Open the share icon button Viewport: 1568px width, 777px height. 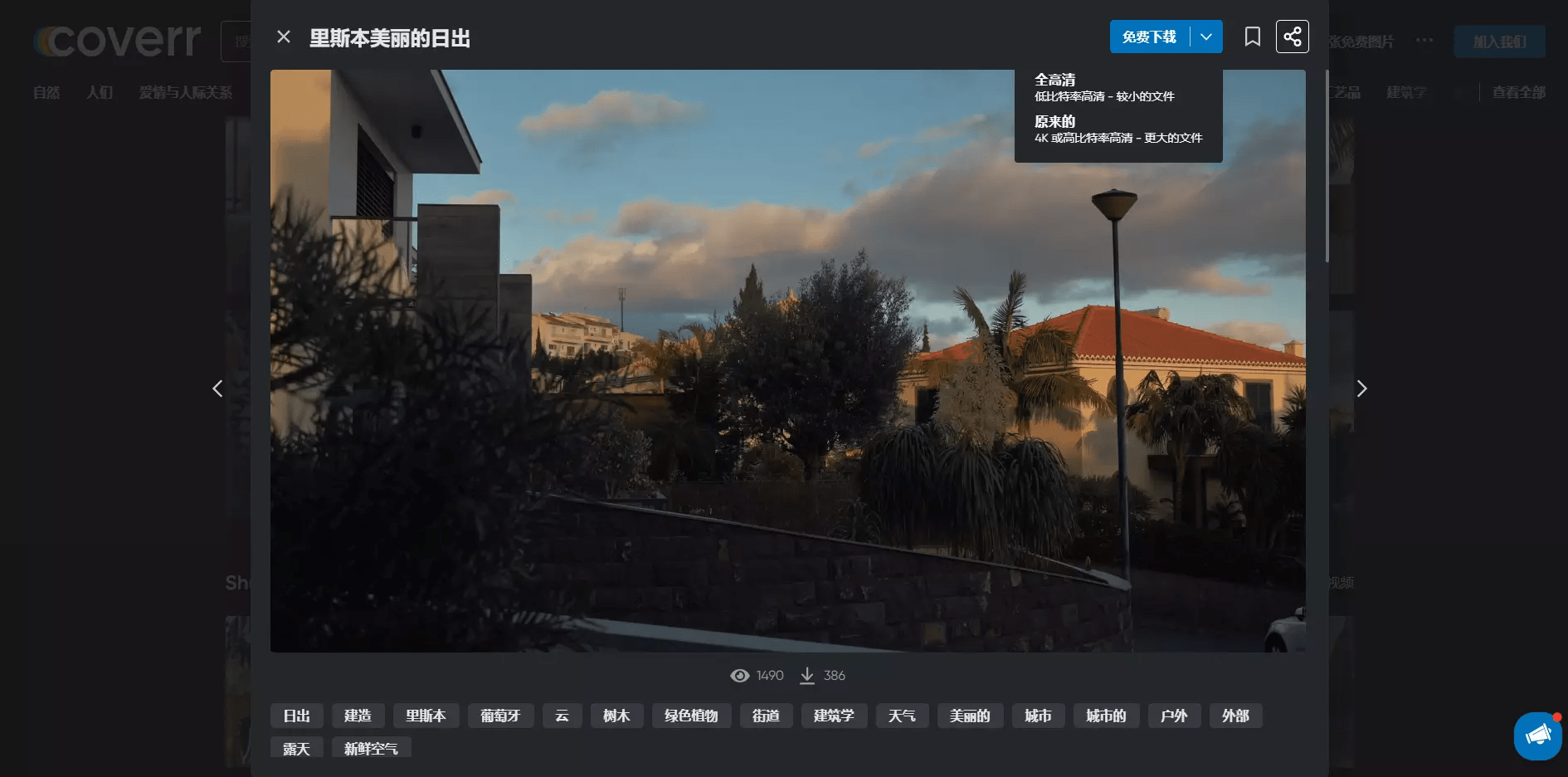pyautogui.click(x=1292, y=37)
